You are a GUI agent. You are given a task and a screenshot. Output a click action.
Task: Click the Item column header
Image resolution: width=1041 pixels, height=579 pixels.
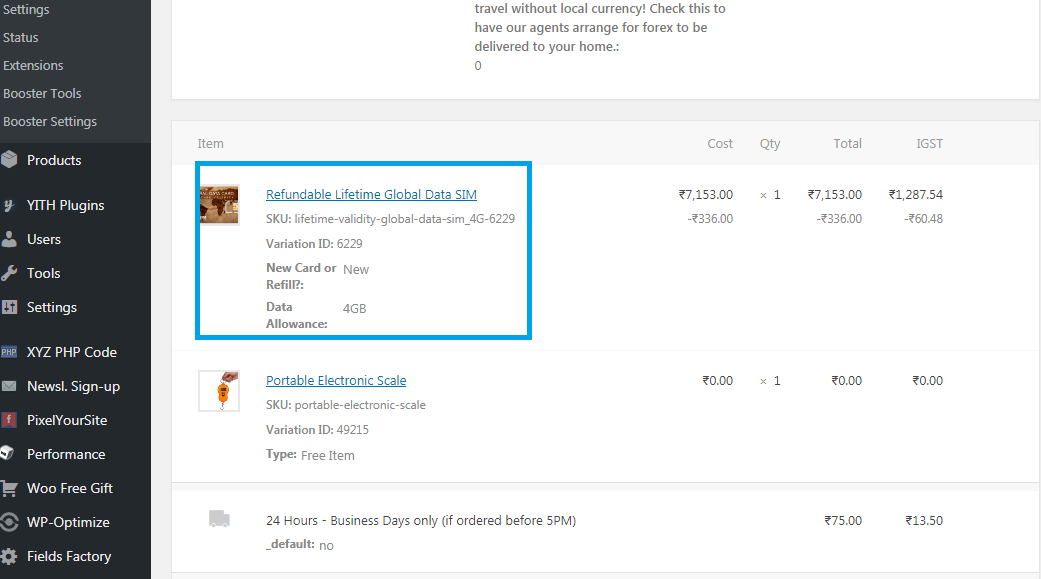coord(210,143)
